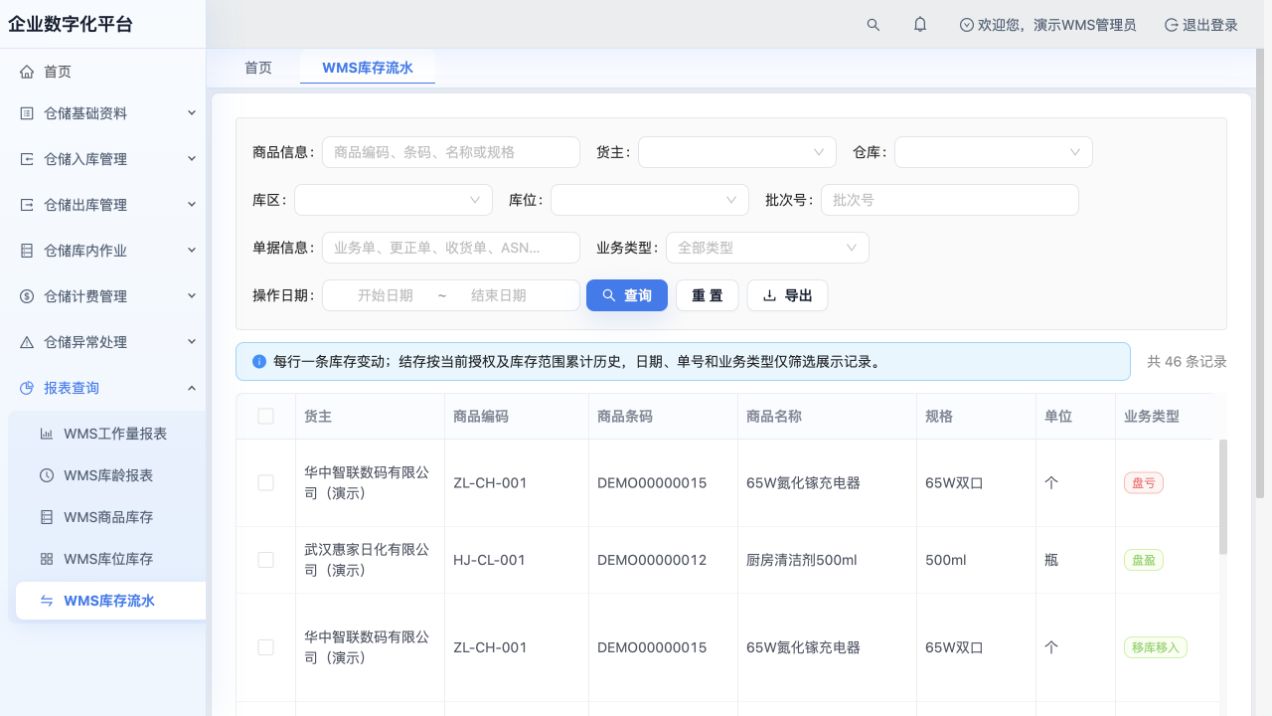Expand the 仓储库内作业 menu chevron
The width and height of the screenshot is (1272, 716).
click(192, 251)
